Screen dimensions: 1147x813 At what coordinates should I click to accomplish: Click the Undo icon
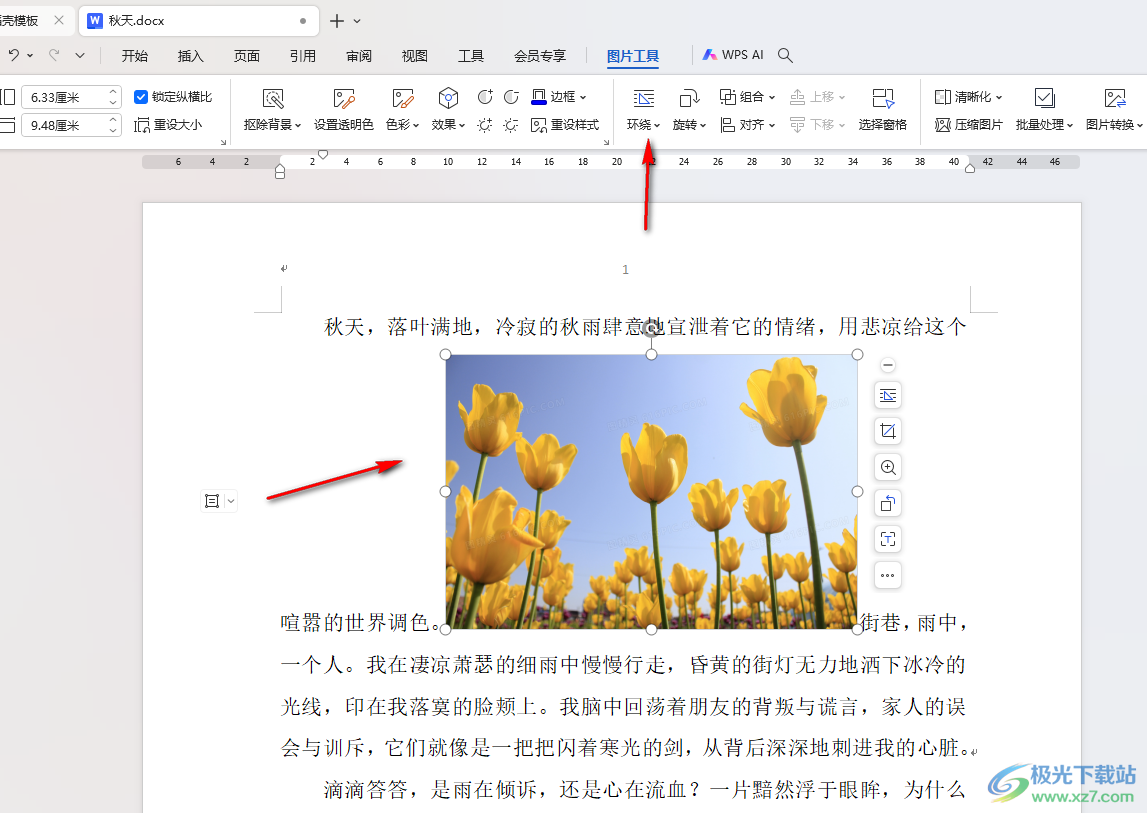(x=13, y=55)
